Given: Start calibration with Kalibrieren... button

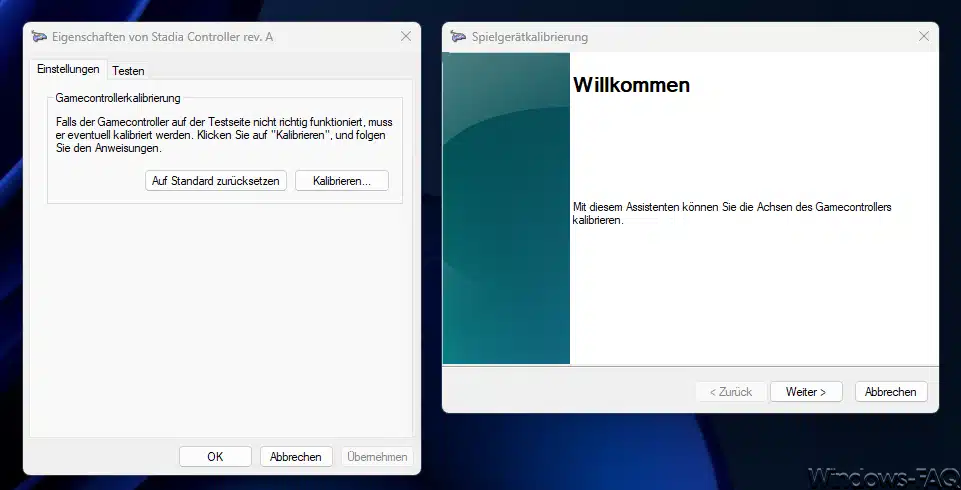Looking at the screenshot, I should point(342,181).
